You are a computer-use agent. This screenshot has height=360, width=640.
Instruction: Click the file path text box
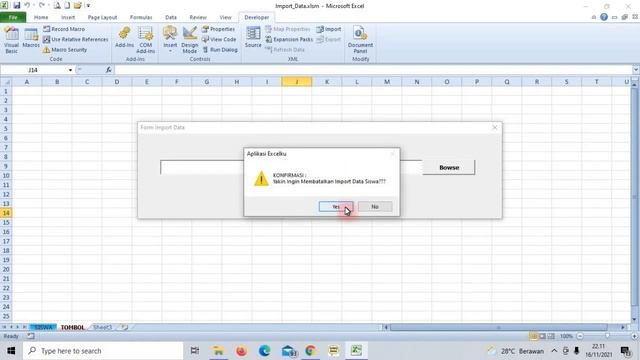[x=291, y=167]
